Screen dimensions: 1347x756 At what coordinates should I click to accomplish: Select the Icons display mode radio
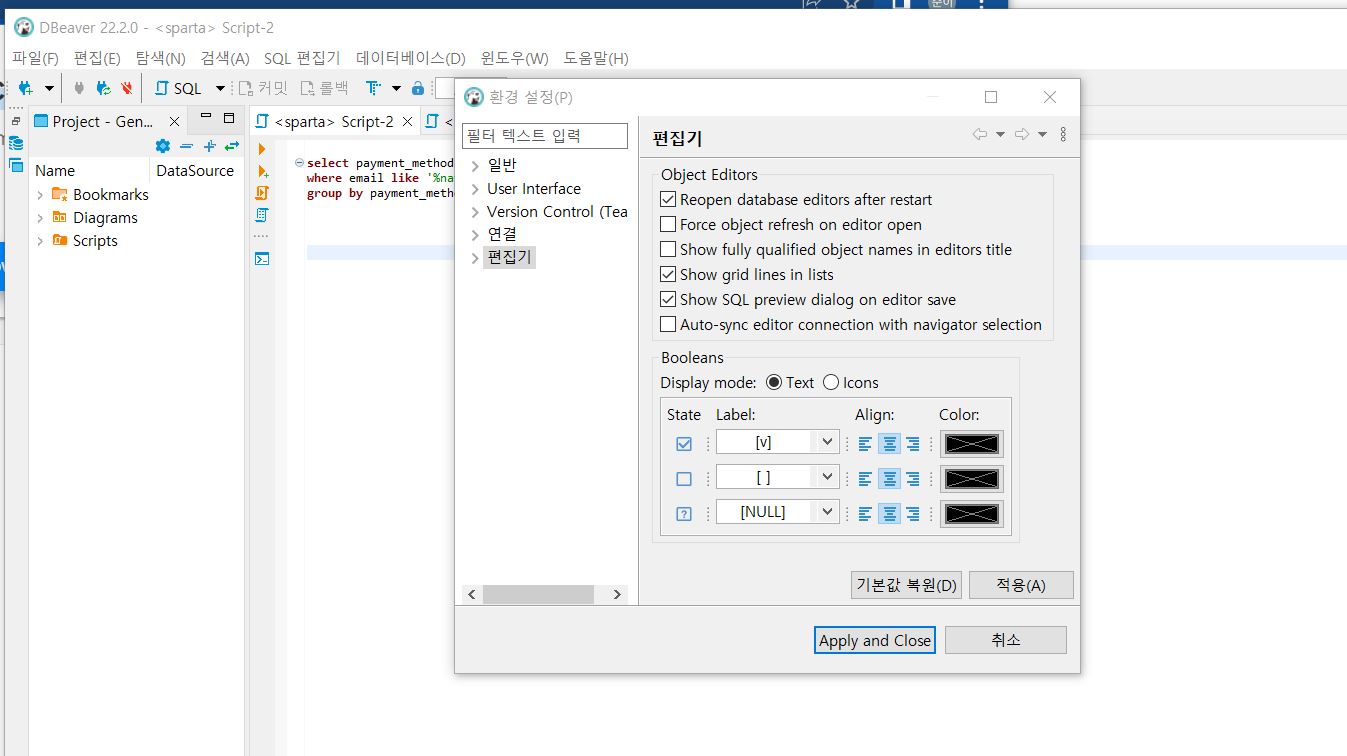(832, 383)
